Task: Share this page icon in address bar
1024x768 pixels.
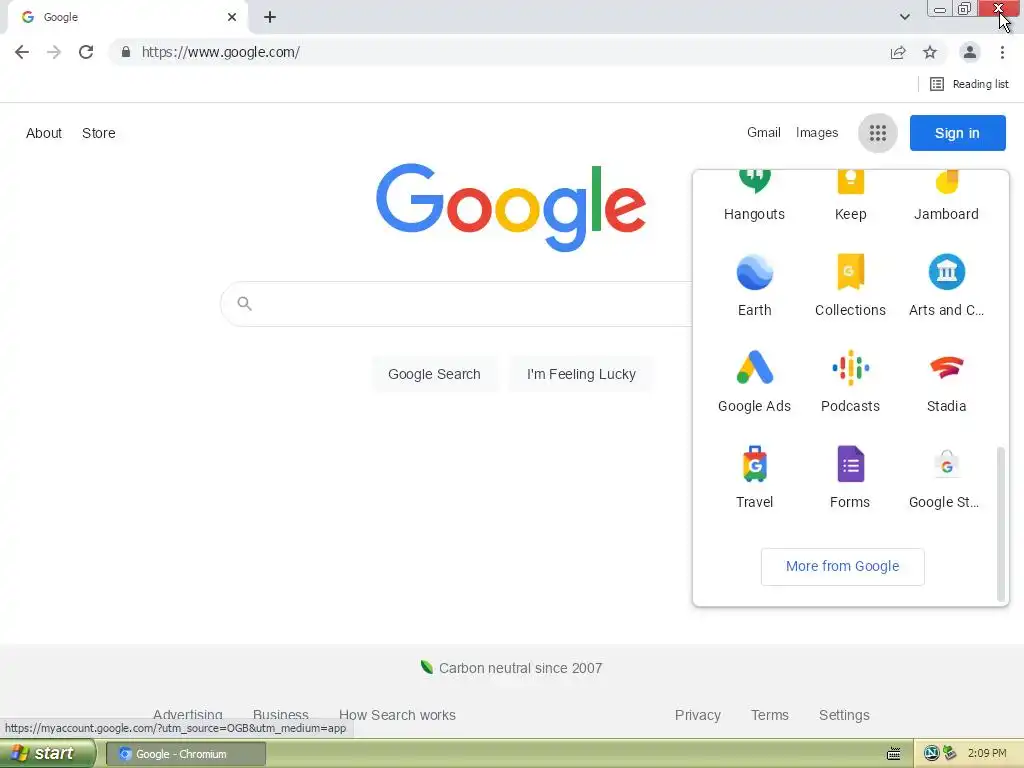Action: (x=898, y=52)
